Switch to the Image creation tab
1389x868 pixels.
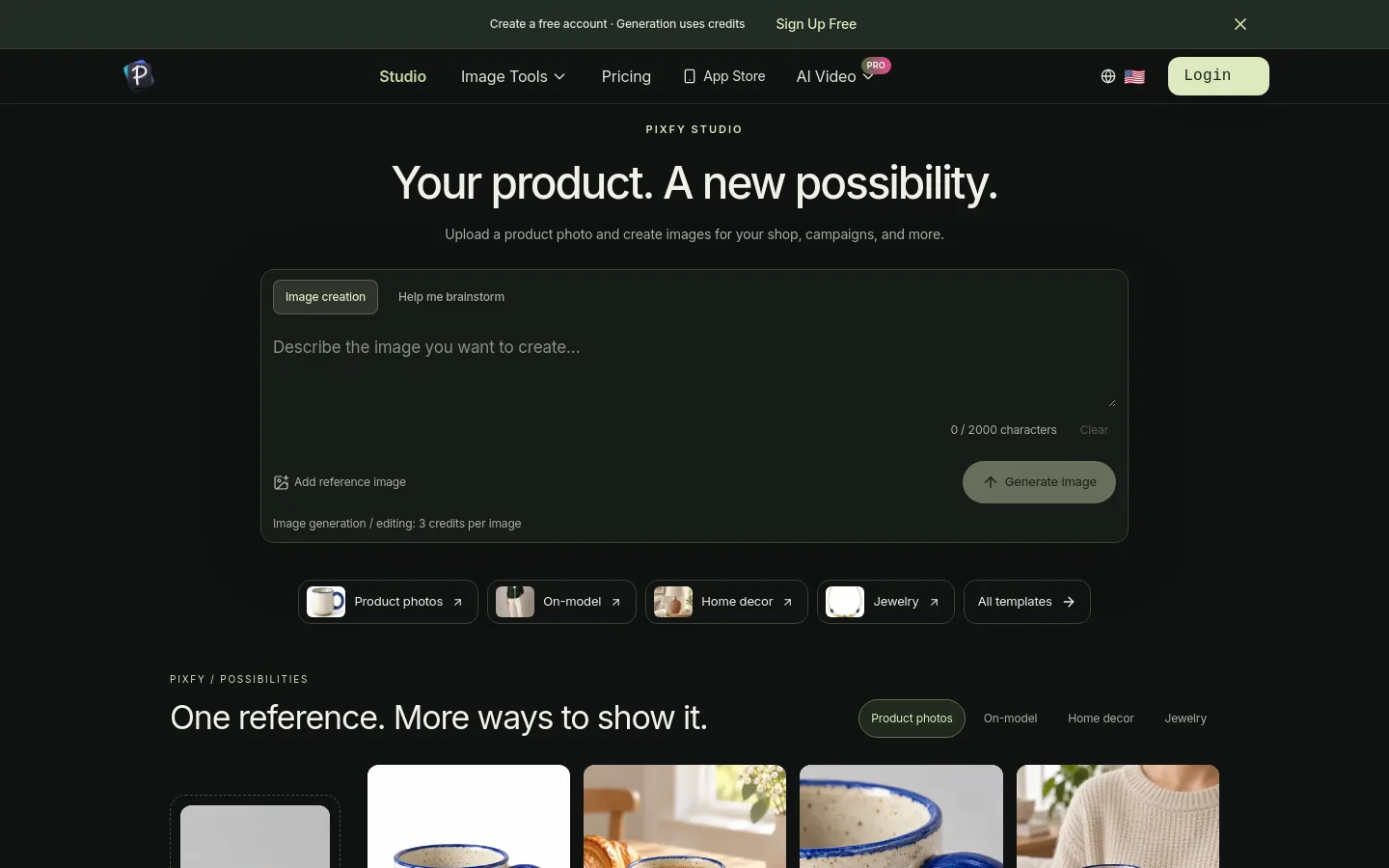[x=325, y=297]
